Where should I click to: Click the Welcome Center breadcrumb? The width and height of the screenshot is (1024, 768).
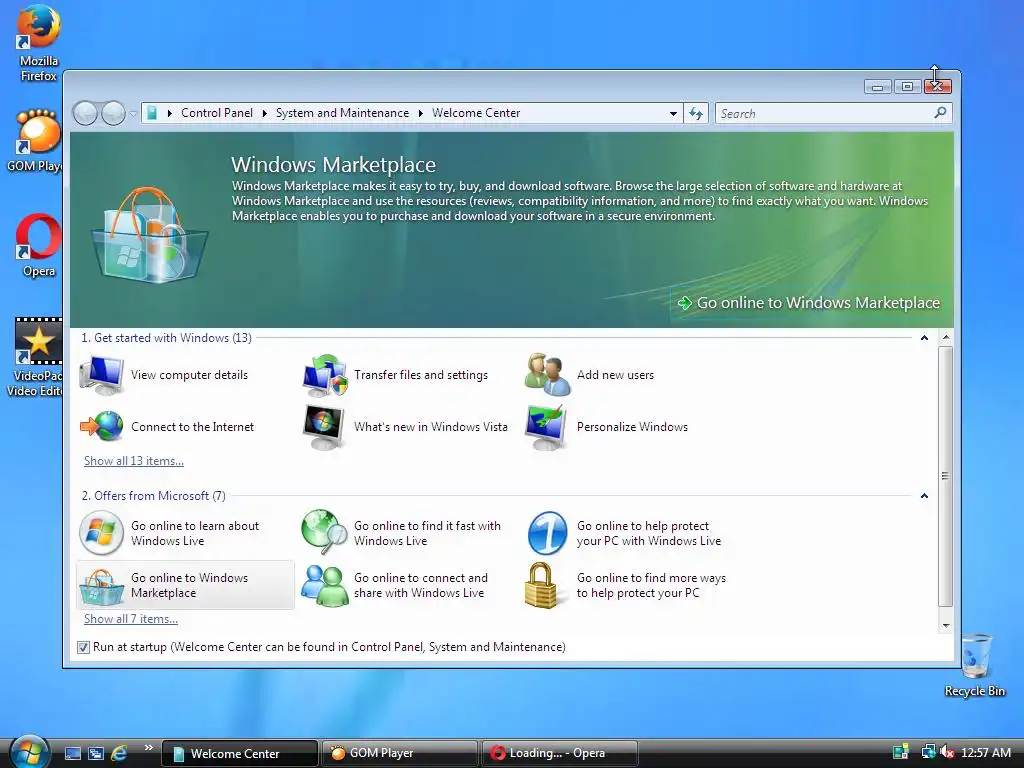[x=476, y=113]
